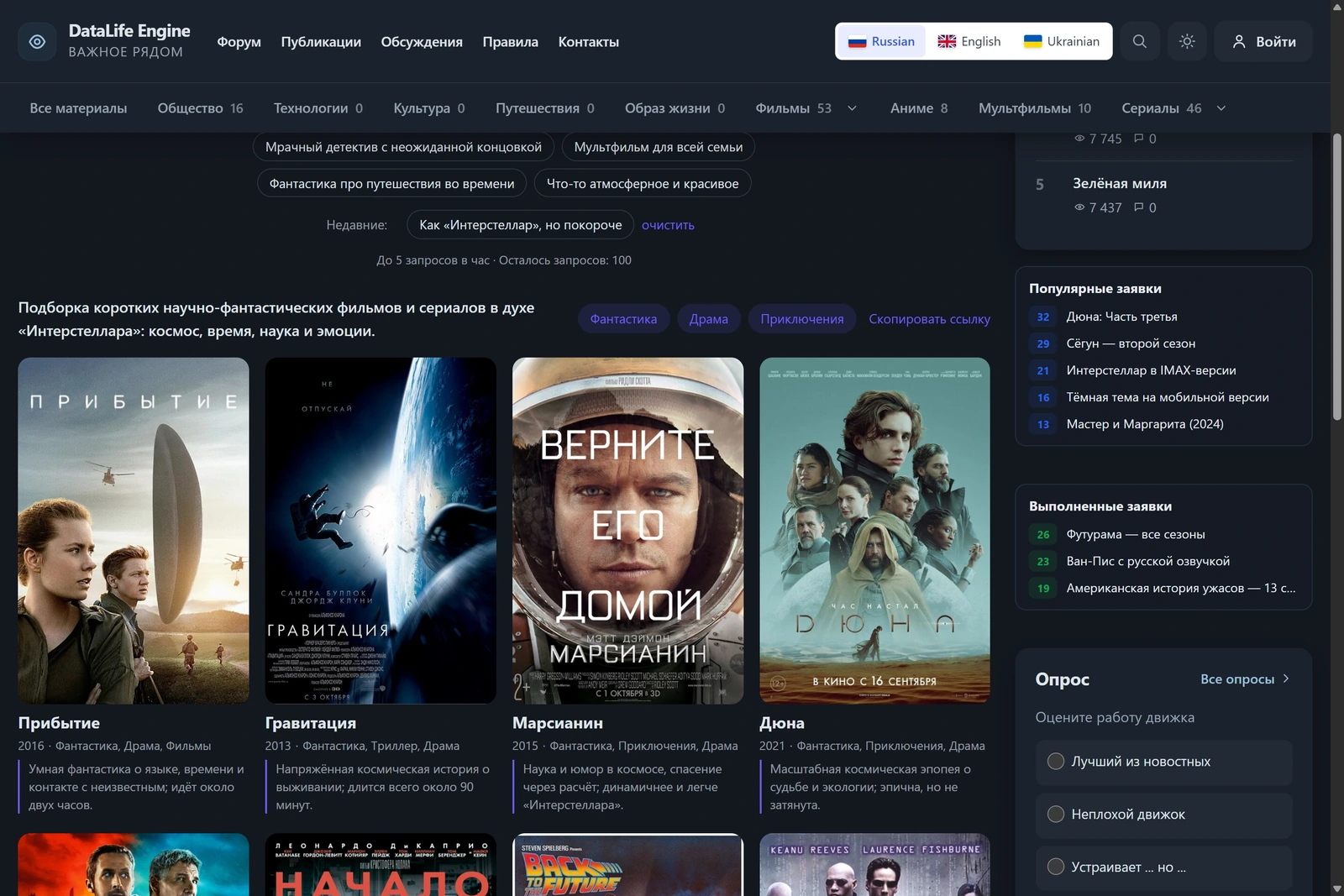Viewport: 1344px width, 896px height.
Task: Select the Приключения genre tag
Action: pyautogui.click(x=802, y=319)
